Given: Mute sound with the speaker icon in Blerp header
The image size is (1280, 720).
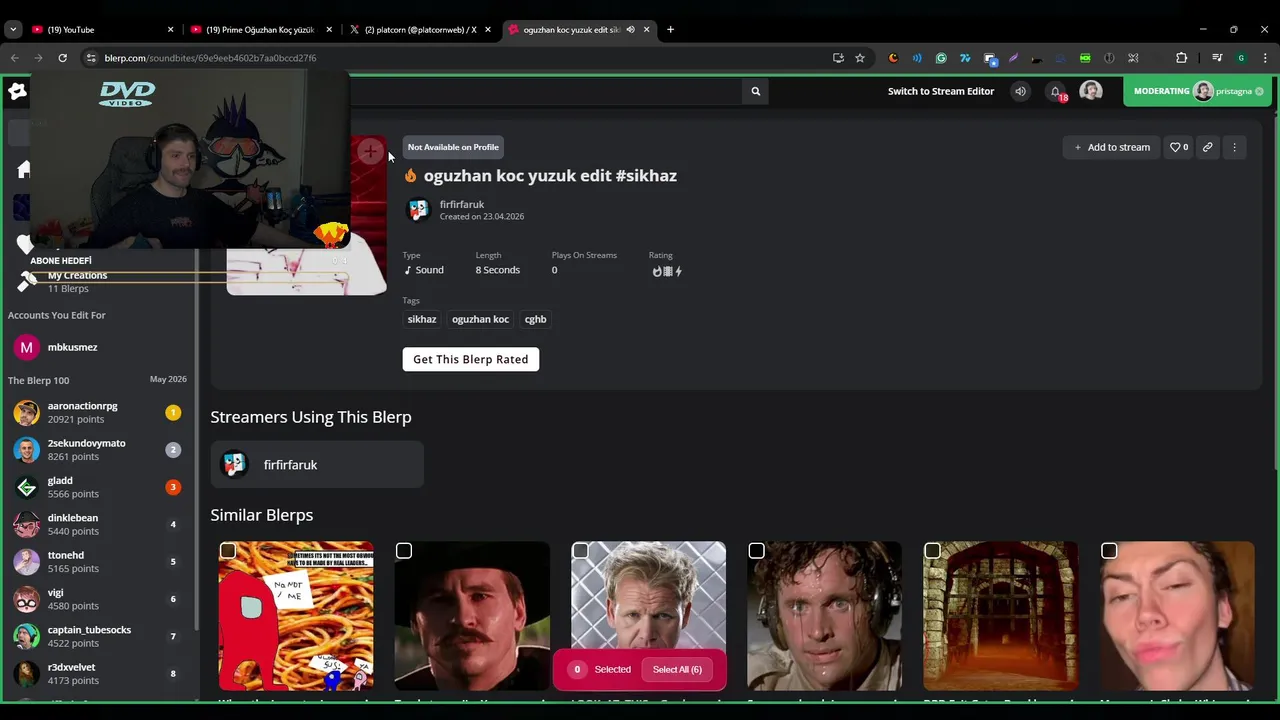Looking at the screenshot, I should click(1020, 91).
